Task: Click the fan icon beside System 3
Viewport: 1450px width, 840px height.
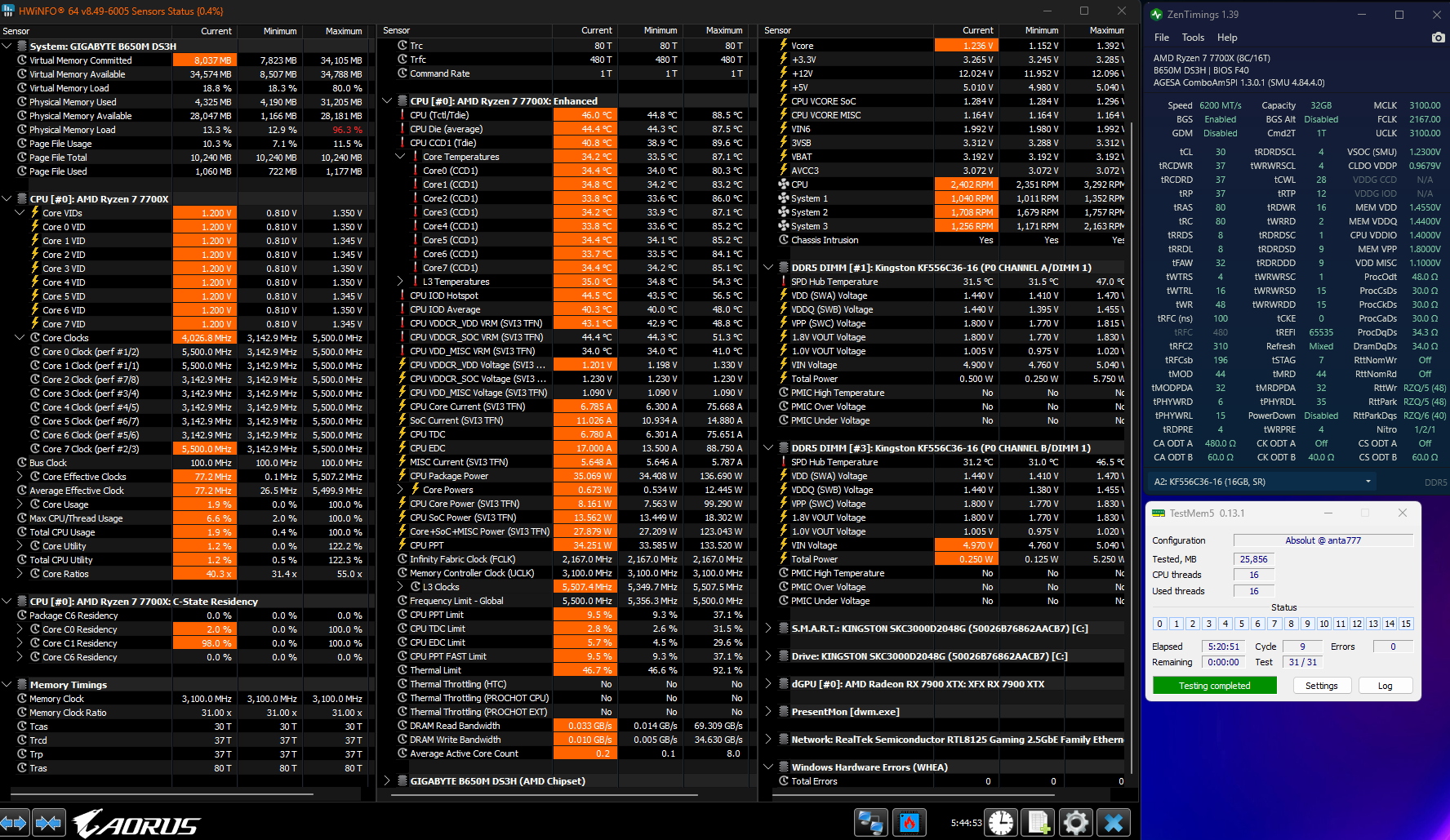Action: [x=784, y=226]
